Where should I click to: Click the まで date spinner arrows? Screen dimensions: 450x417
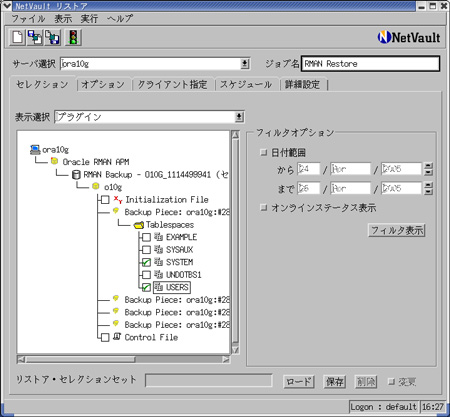pos(428,188)
